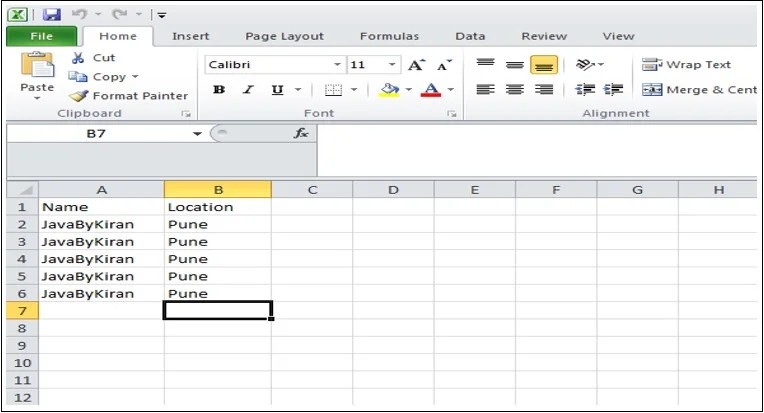
Task: Apply the yellow Fill Color bucket
Action: (x=389, y=90)
